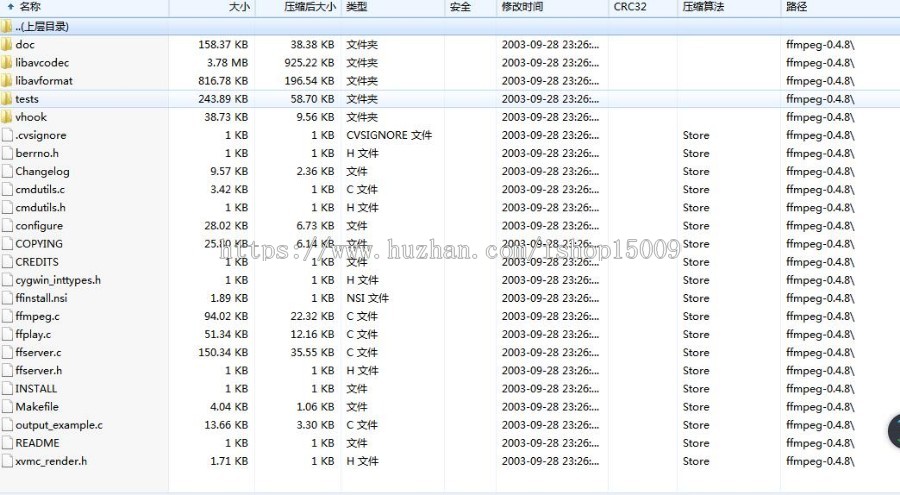The width and height of the screenshot is (900, 495).
Task: Select the file name cygwin_inttypes.h
Action: 58,280
